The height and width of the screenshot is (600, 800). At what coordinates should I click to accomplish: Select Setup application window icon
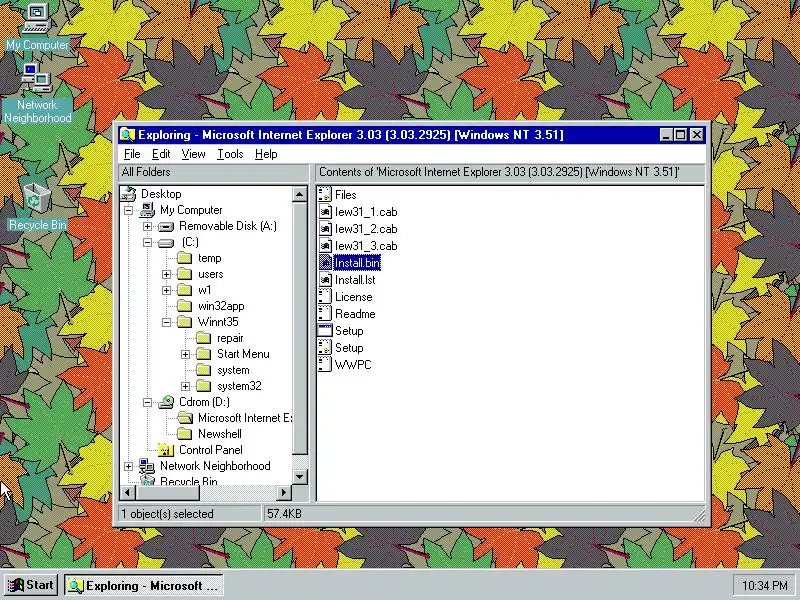(x=325, y=331)
